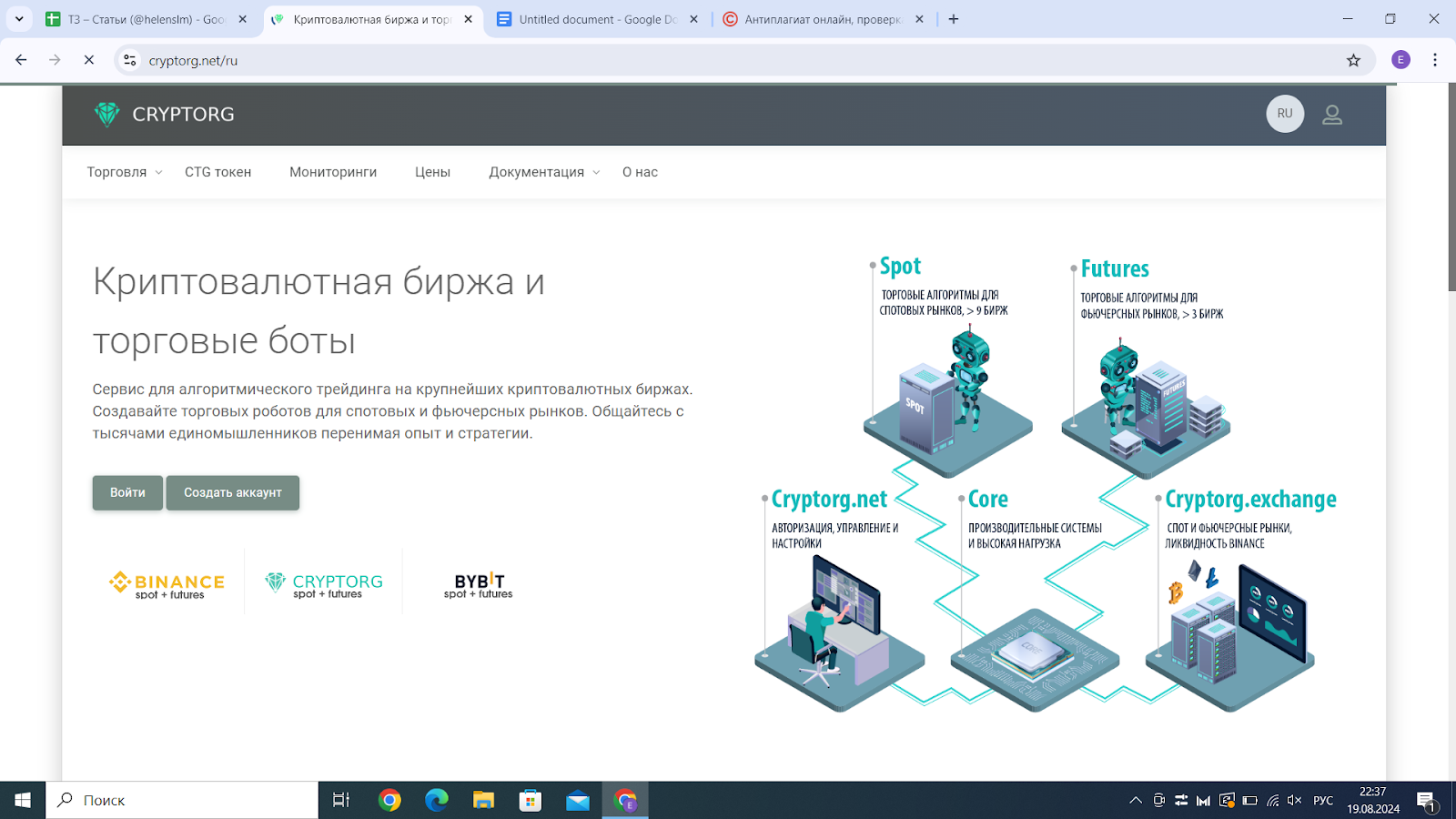Open the Chrome tab search dropdown arrow
Viewport: 1456px width, 819px height.
19,19
